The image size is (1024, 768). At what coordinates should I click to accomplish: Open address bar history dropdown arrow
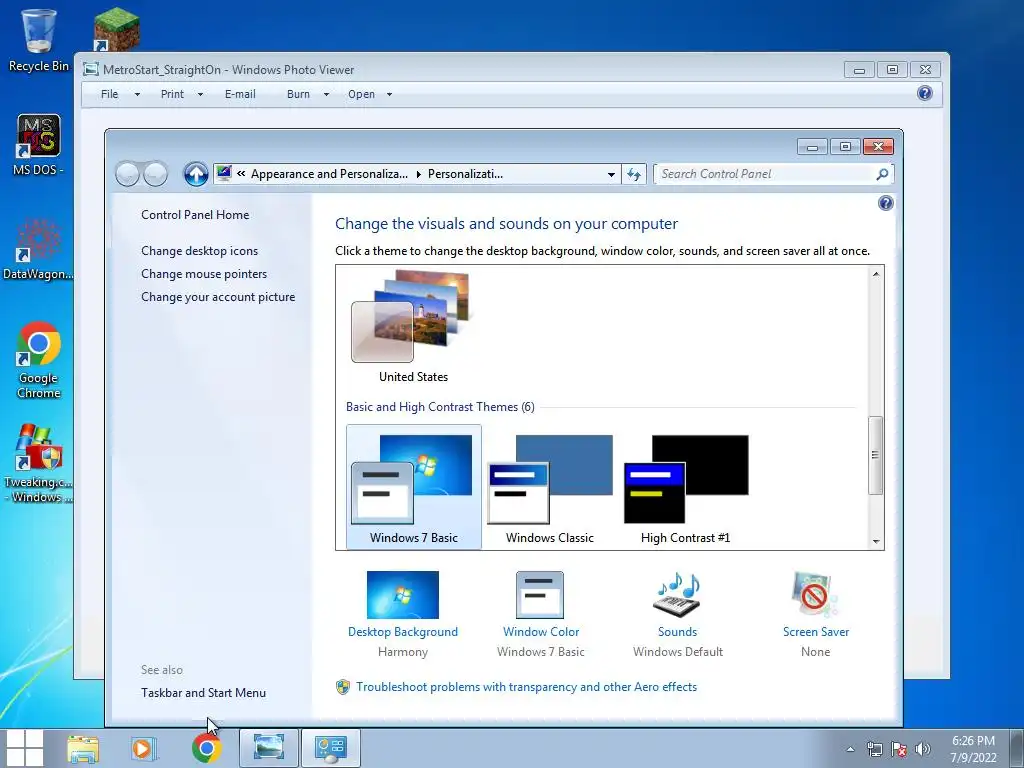tap(611, 174)
